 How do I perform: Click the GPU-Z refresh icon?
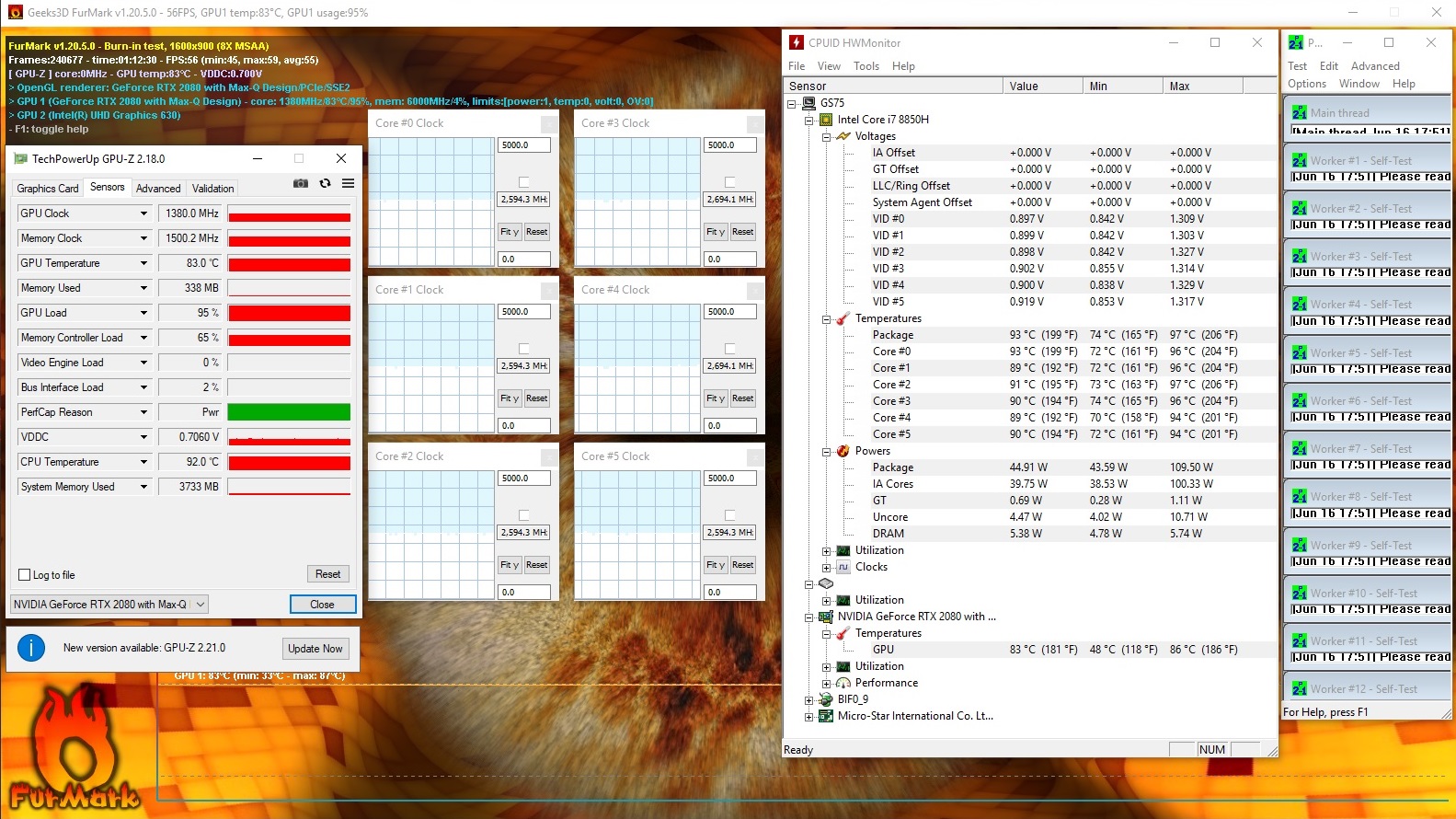325,183
